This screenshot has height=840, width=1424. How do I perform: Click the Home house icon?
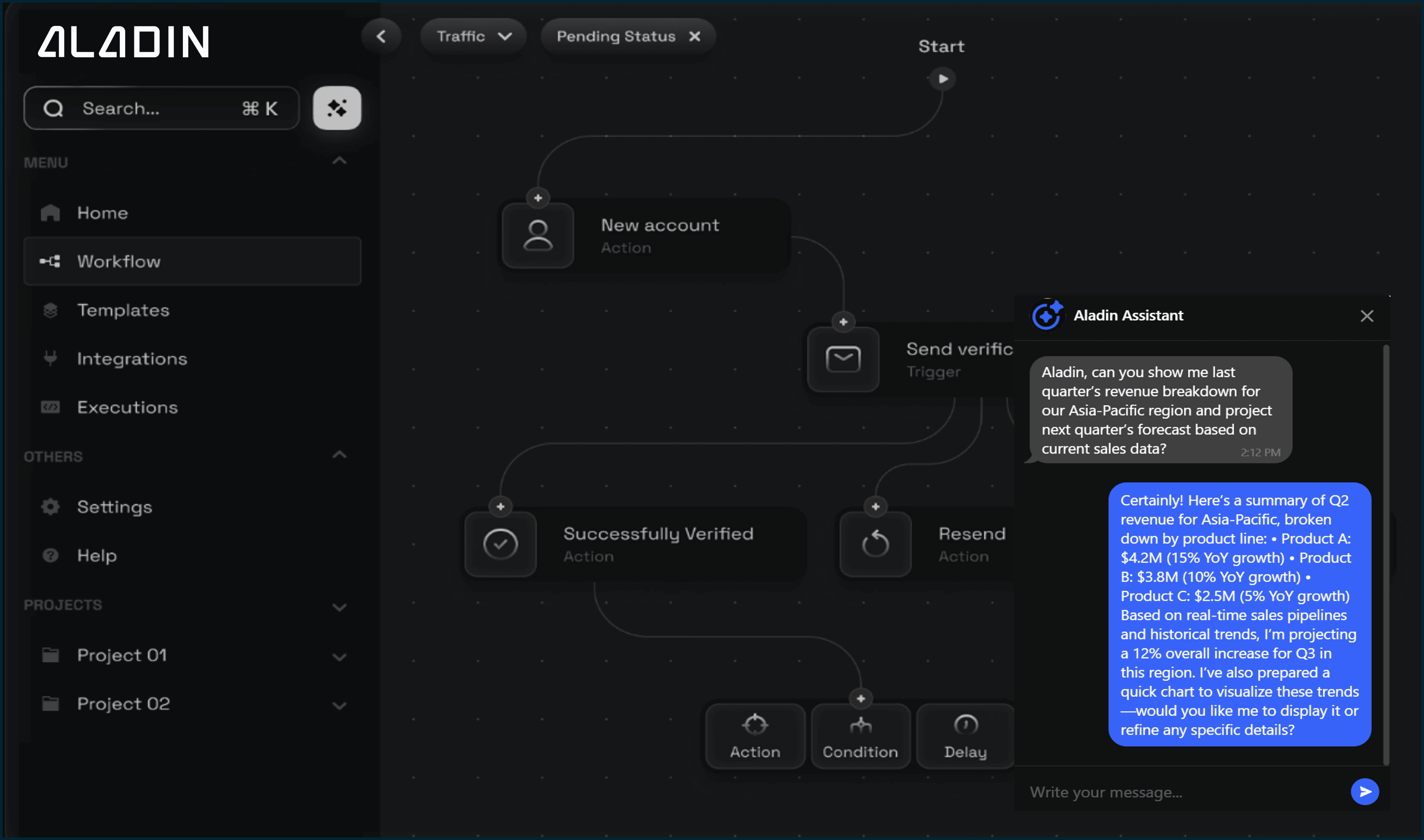click(50, 213)
